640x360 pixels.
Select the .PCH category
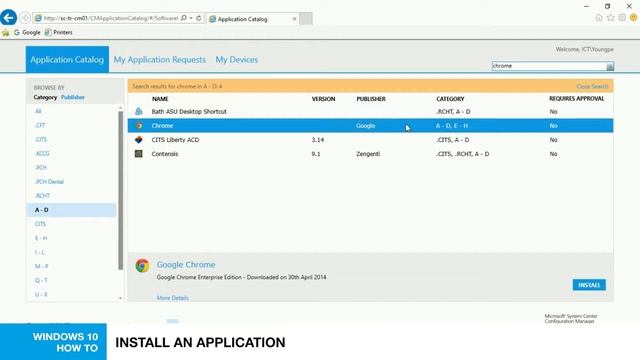click(41, 168)
